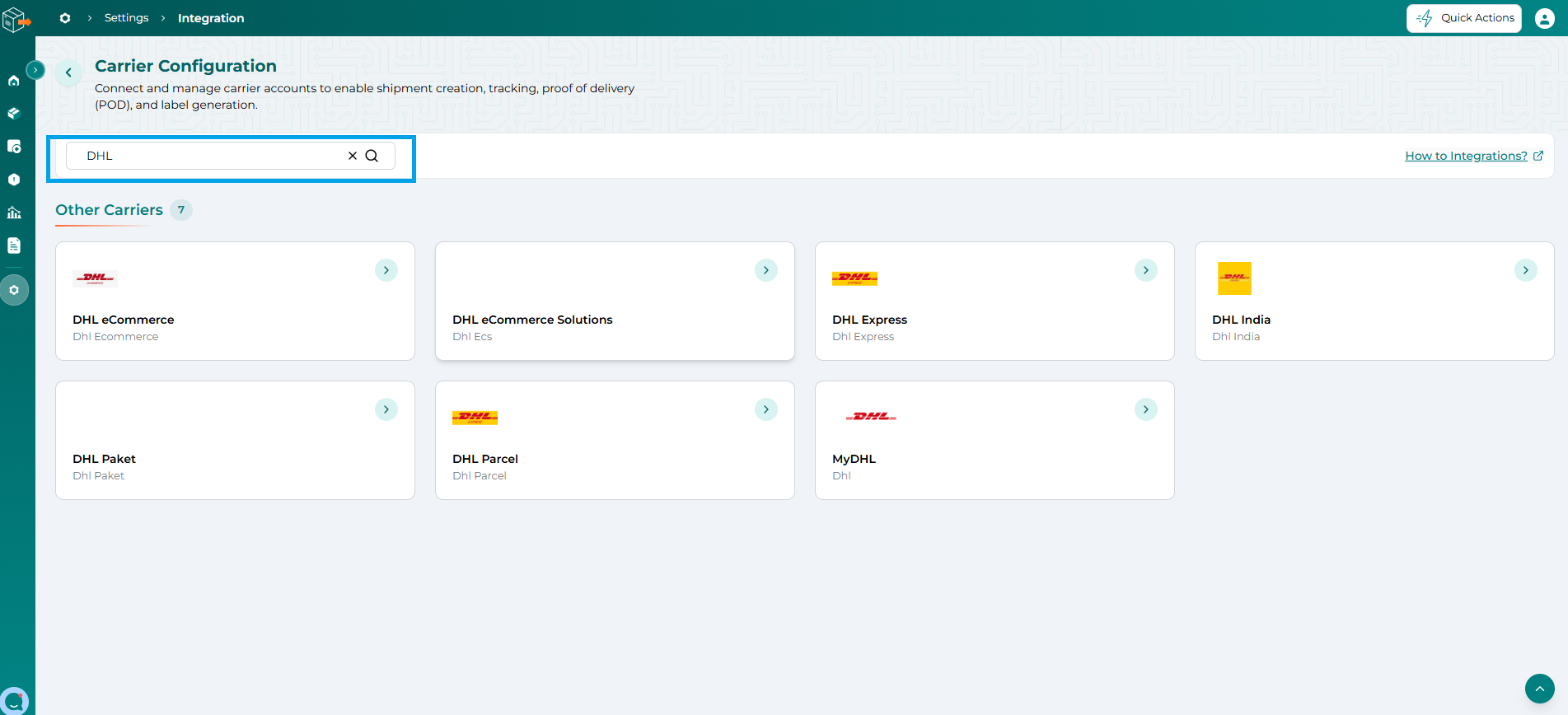
Task: Open the user profile avatar
Action: pos(1545,18)
